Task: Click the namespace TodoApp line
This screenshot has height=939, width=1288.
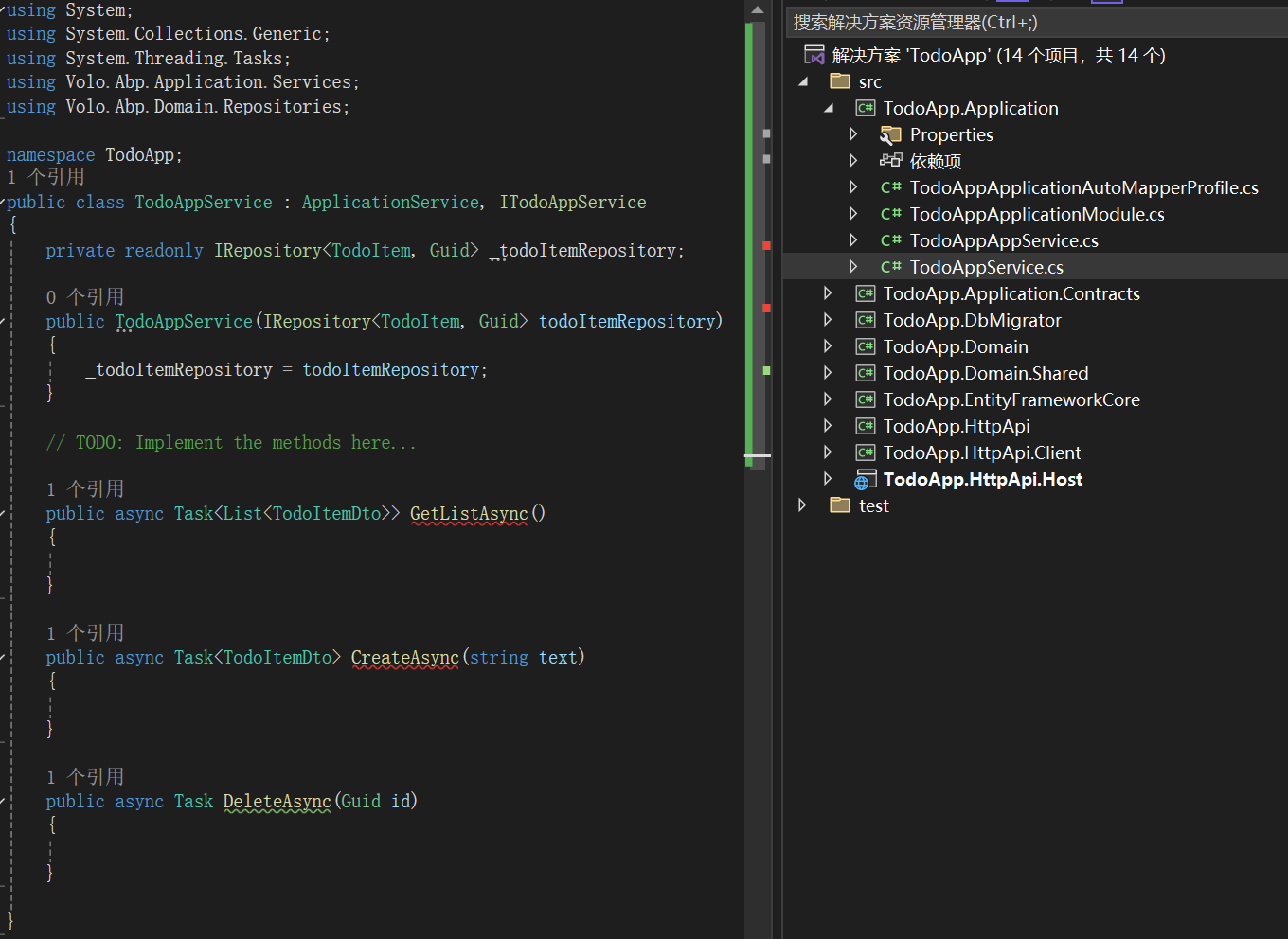Action: click(x=94, y=154)
